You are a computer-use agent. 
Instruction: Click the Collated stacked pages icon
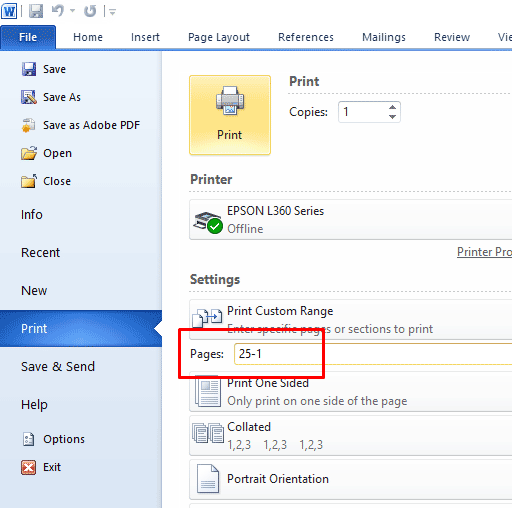tap(208, 433)
